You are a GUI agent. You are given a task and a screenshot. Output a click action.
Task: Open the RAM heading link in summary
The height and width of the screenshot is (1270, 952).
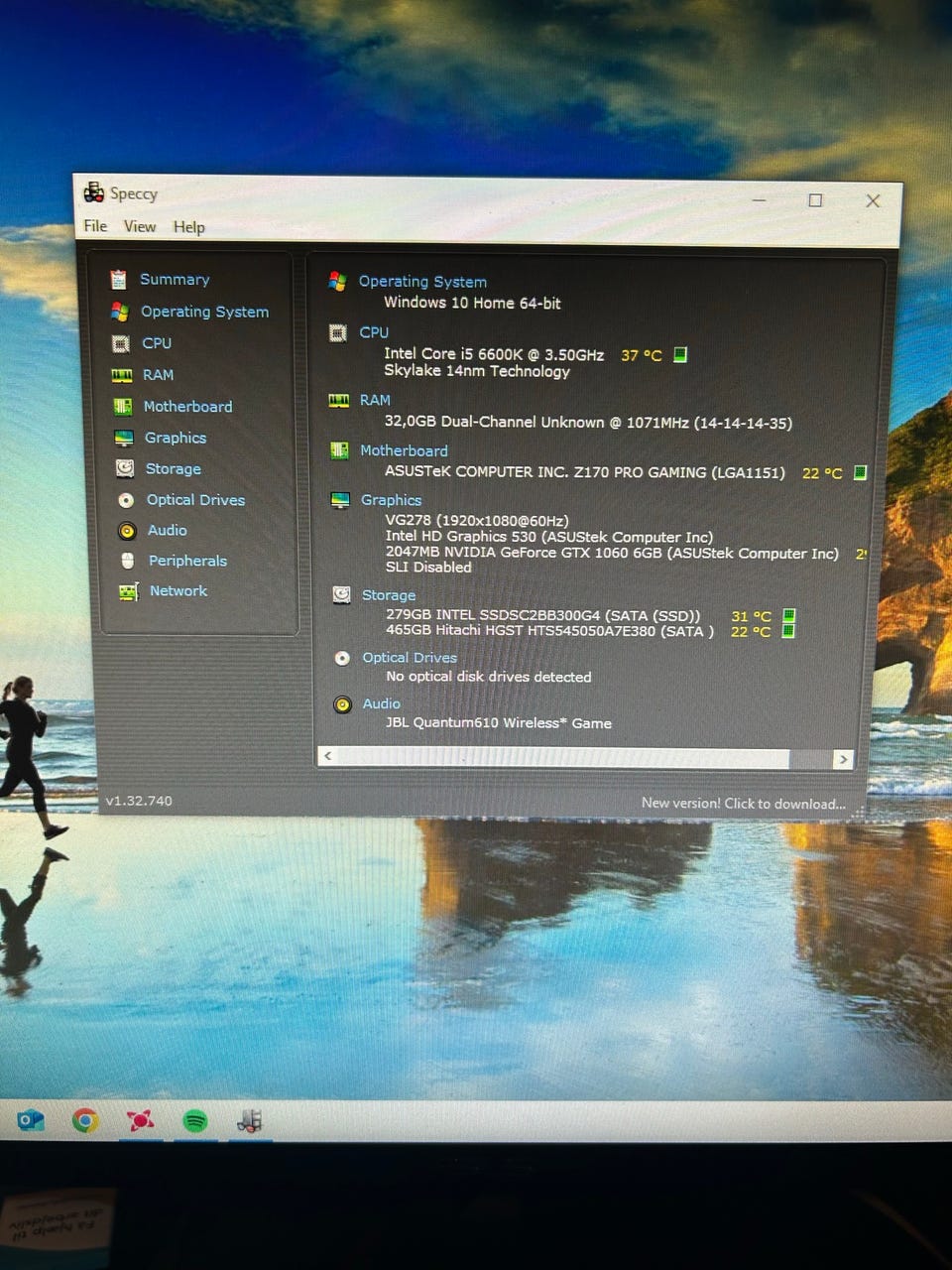point(375,400)
